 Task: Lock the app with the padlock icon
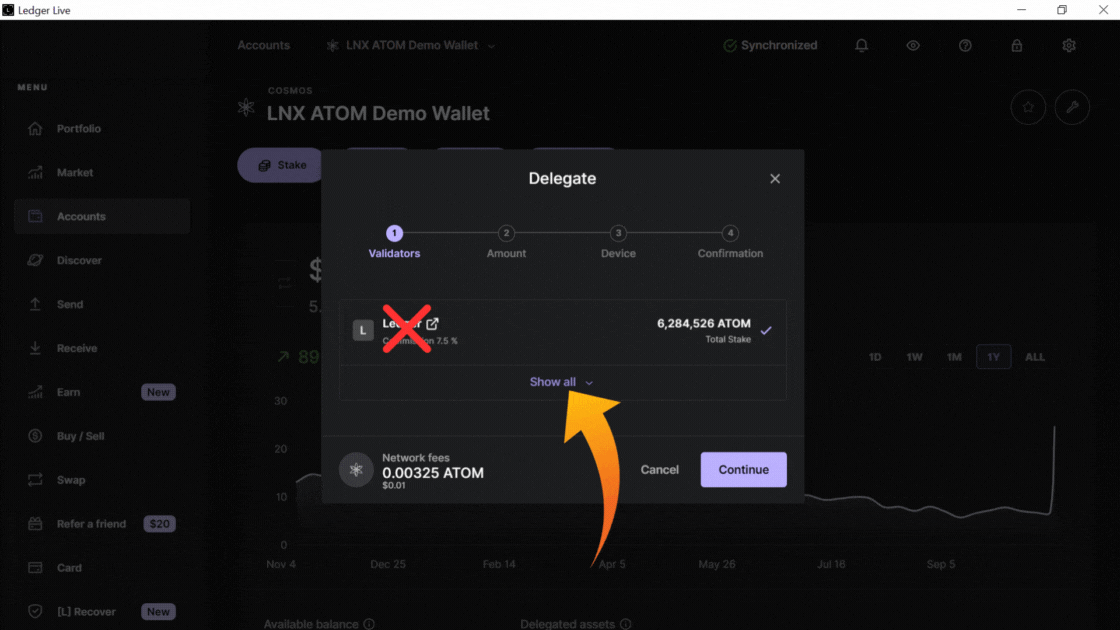click(x=1016, y=46)
